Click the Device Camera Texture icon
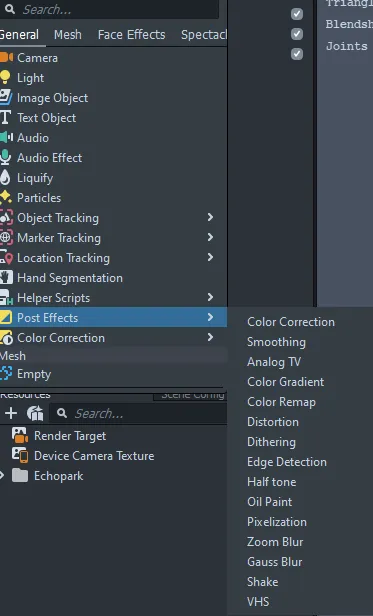 click(20, 456)
